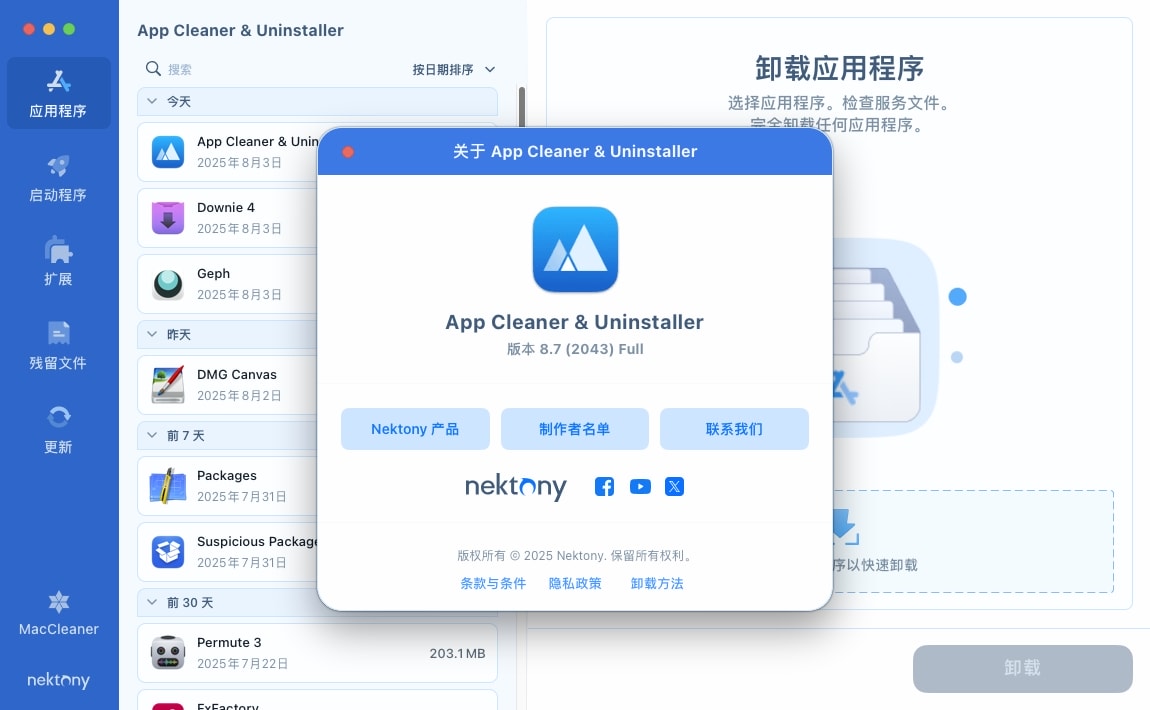Click the Nektony 产品 button

[415, 429]
